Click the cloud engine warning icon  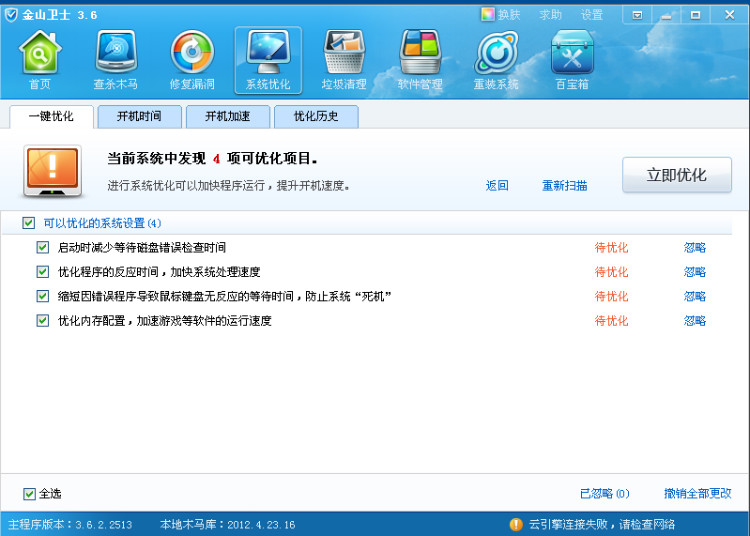(516, 525)
